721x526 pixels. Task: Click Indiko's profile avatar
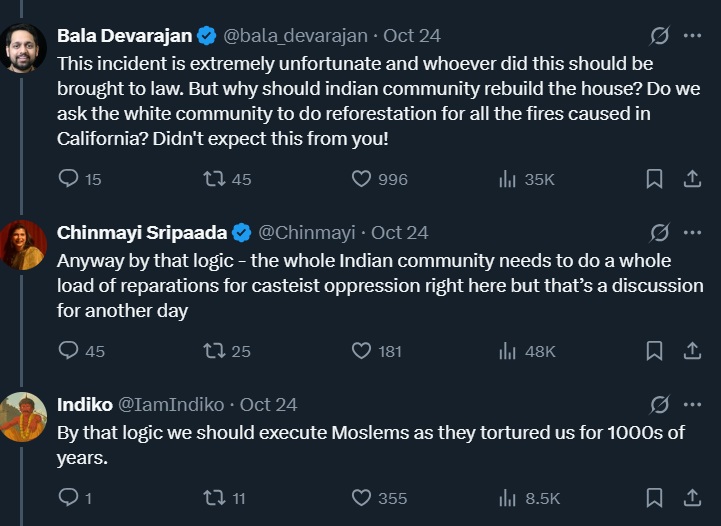click(23, 416)
